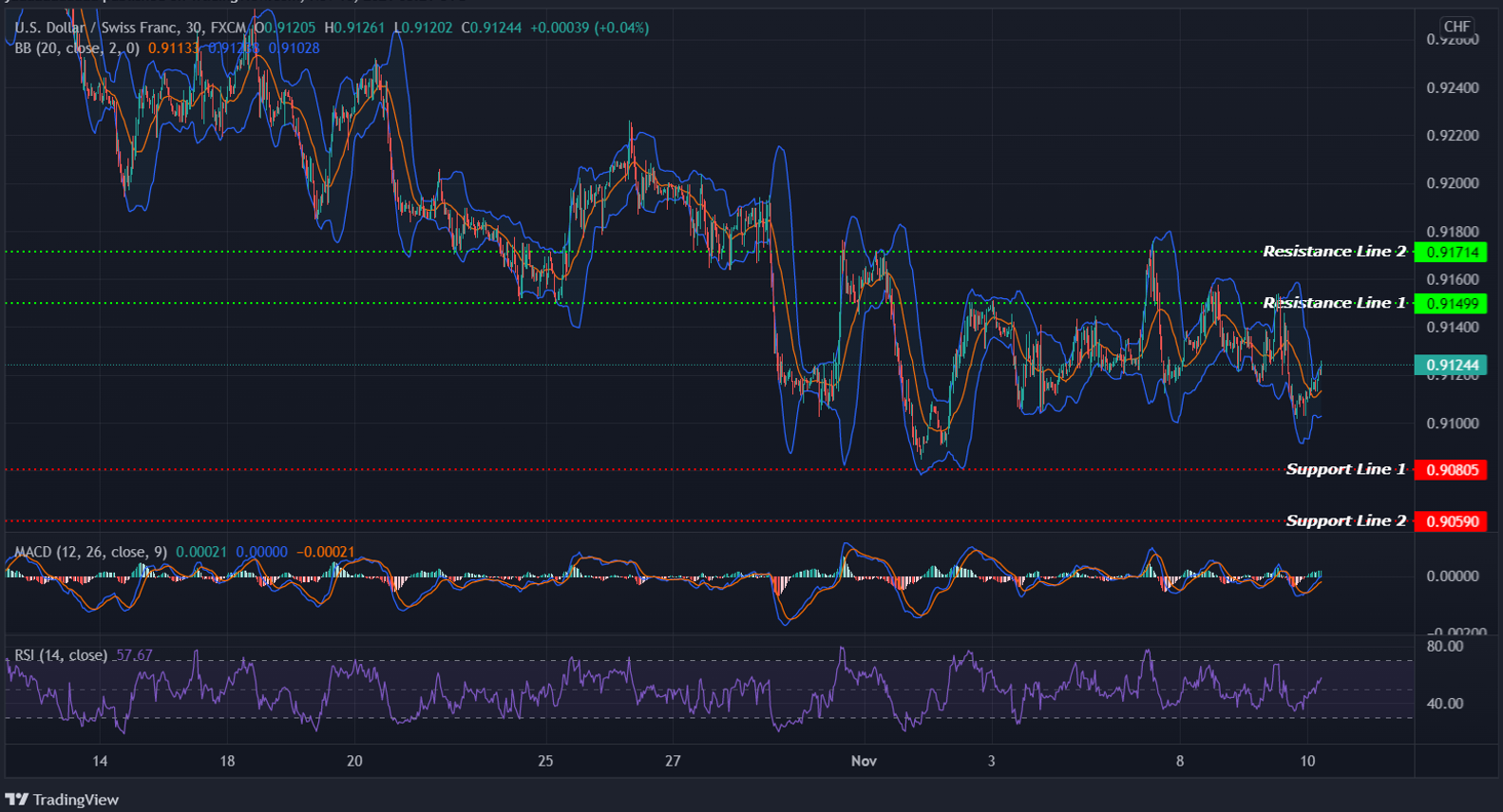Click the 80.00 RSI axis label
This screenshot has height=812, width=1503.
1445,646
